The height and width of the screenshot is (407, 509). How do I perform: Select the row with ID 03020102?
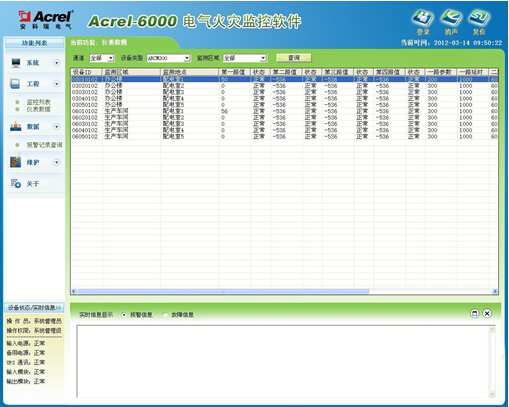pos(285,86)
